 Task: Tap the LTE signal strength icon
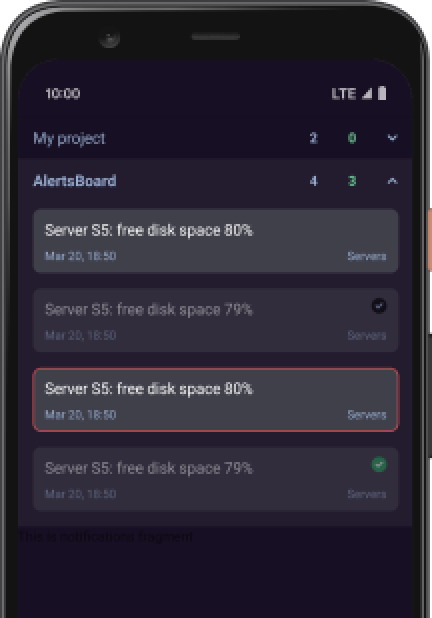click(367, 93)
